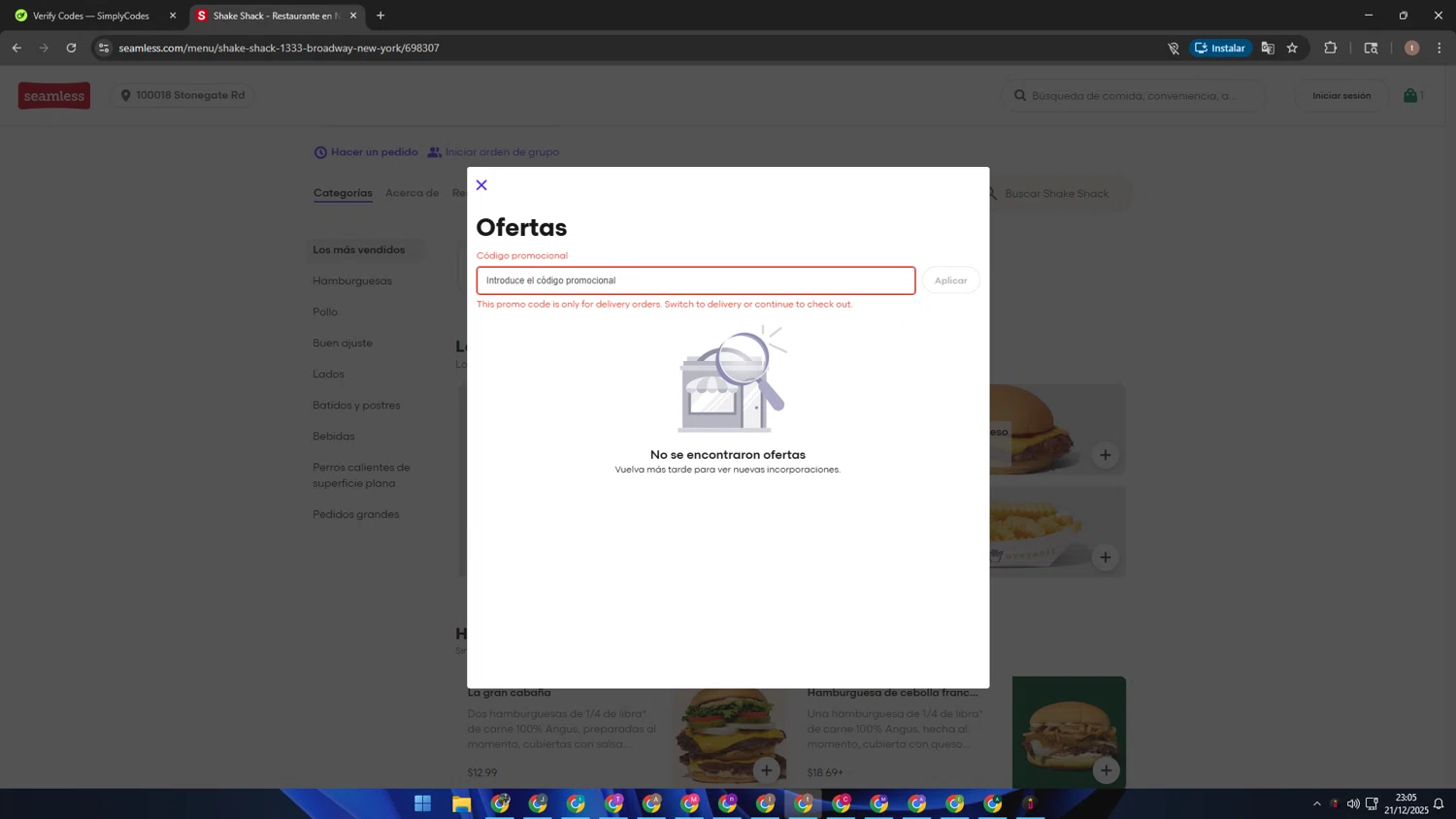Open the notifications bell in taskbar
1456x819 pixels.
point(1439,803)
